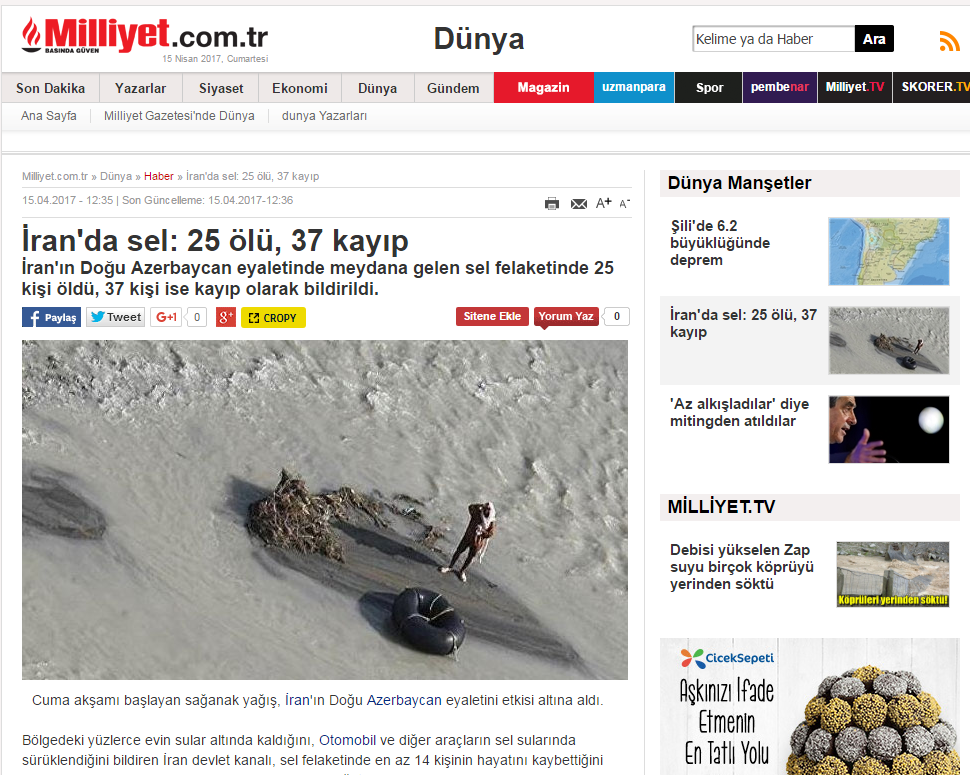
Task: Click the Yorum Yaz comment button
Action: [x=566, y=316]
